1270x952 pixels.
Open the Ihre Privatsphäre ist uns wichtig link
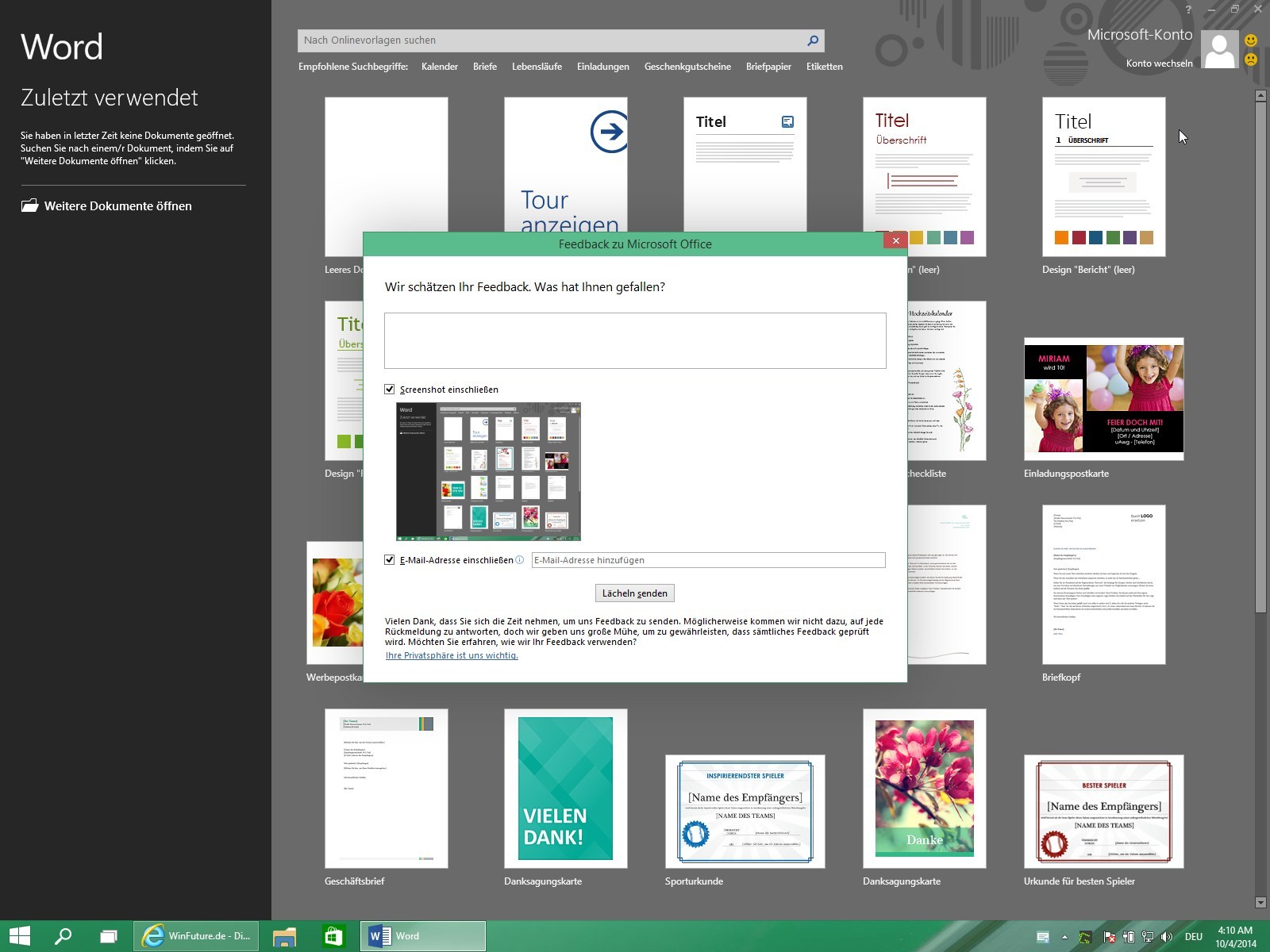(x=452, y=655)
